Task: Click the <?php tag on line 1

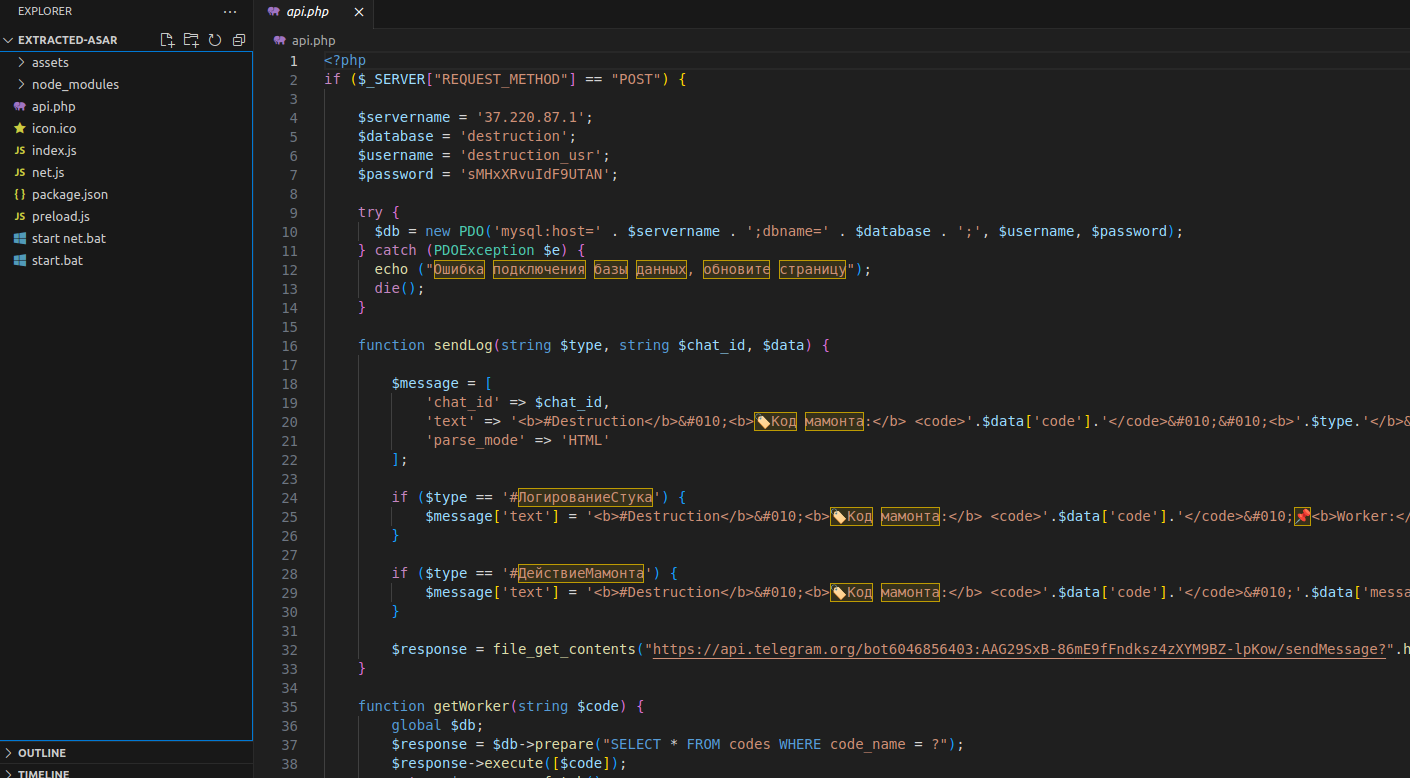Action: (x=345, y=60)
